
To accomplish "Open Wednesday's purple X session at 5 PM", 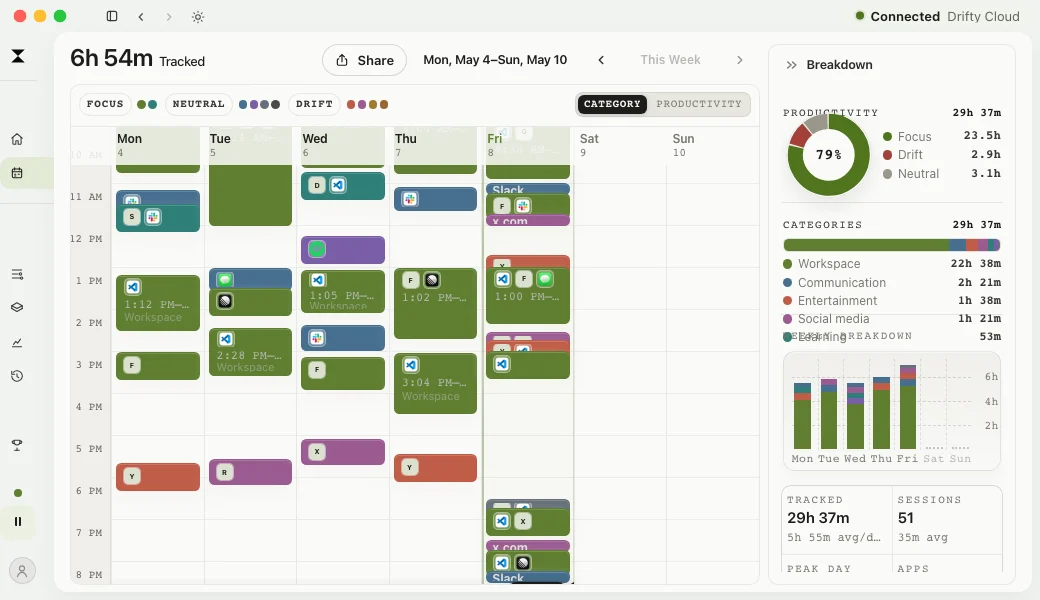I will point(343,452).
